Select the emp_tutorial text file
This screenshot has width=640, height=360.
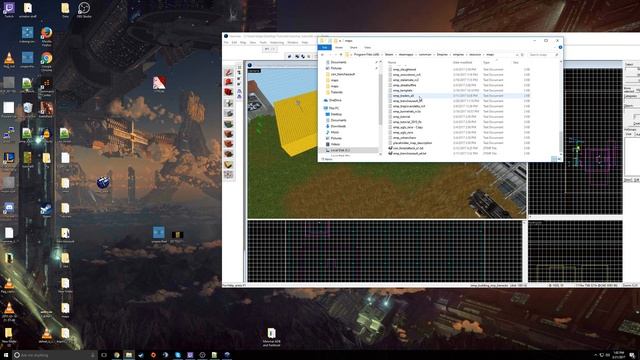[x=401, y=117]
